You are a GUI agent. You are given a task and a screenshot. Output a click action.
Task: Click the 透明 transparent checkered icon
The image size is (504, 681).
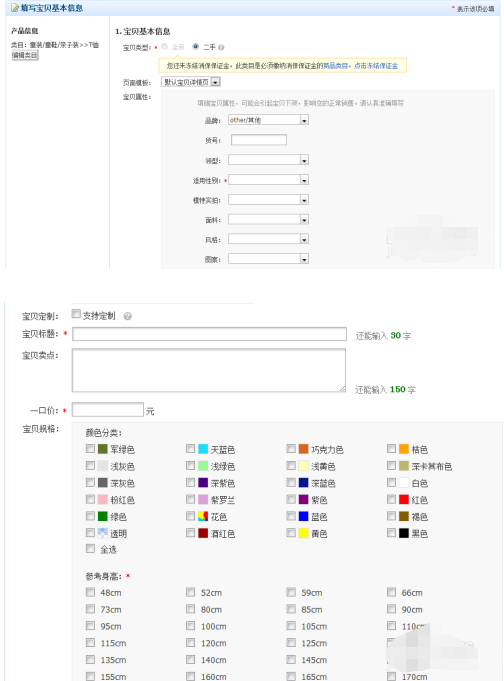point(103,533)
